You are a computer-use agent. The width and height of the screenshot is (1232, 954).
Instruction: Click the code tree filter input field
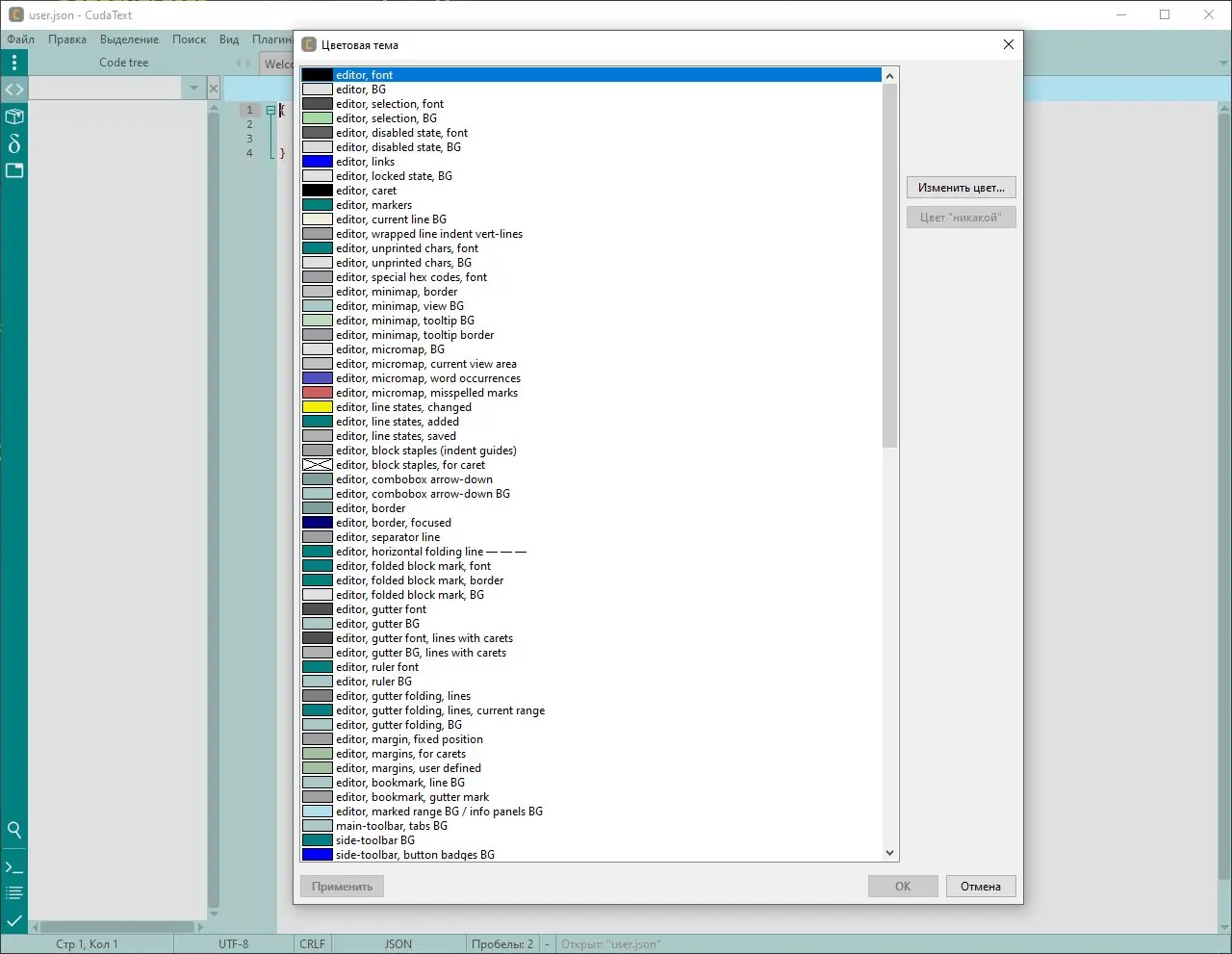click(x=106, y=89)
